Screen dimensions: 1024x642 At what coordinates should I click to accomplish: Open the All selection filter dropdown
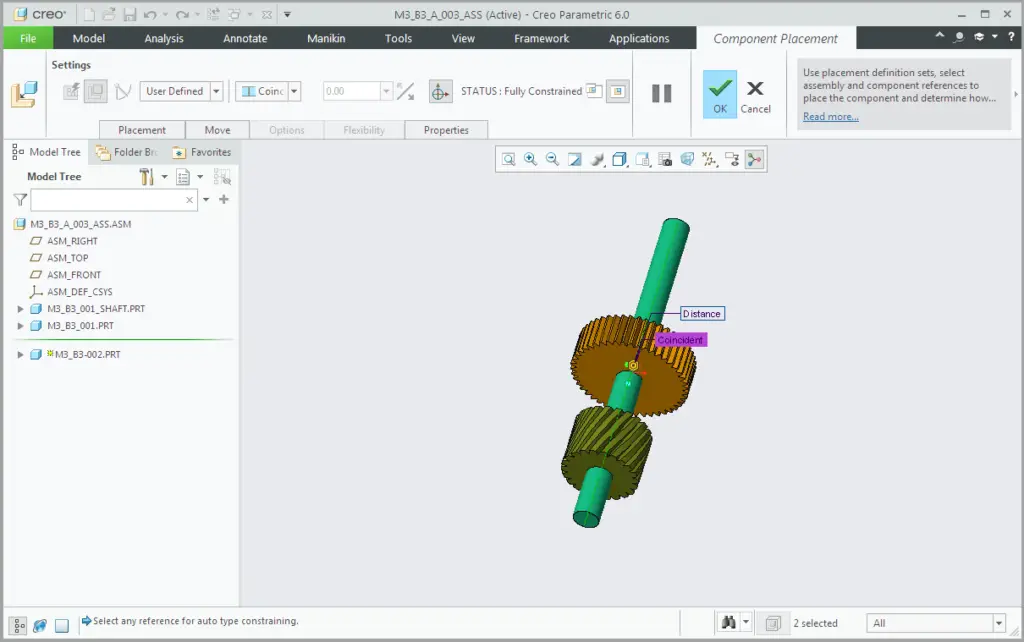[998, 623]
